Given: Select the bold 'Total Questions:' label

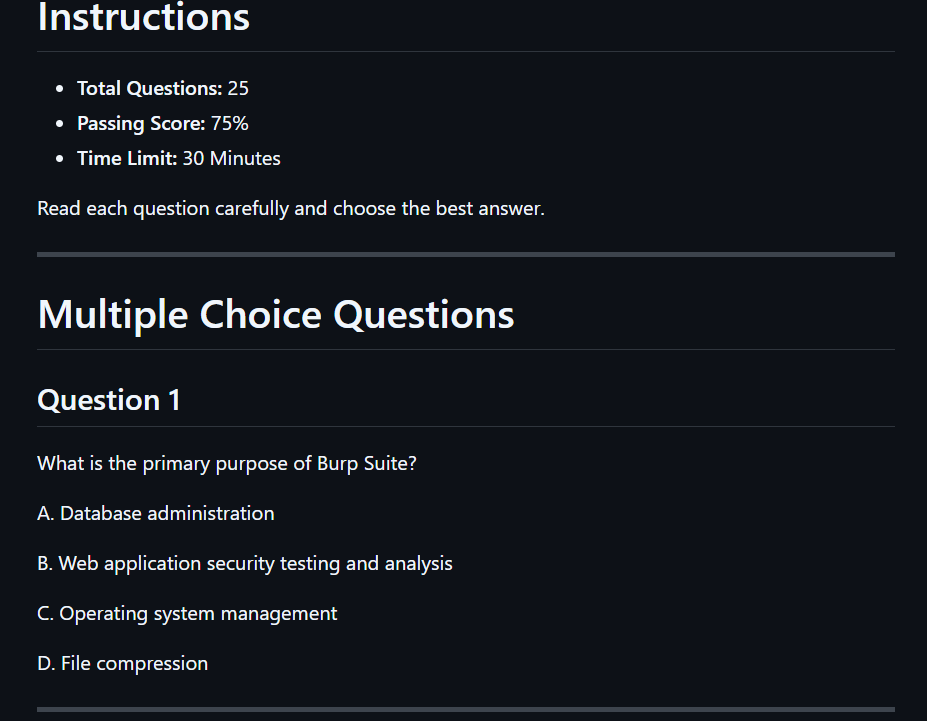Looking at the screenshot, I should coord(150,88).
